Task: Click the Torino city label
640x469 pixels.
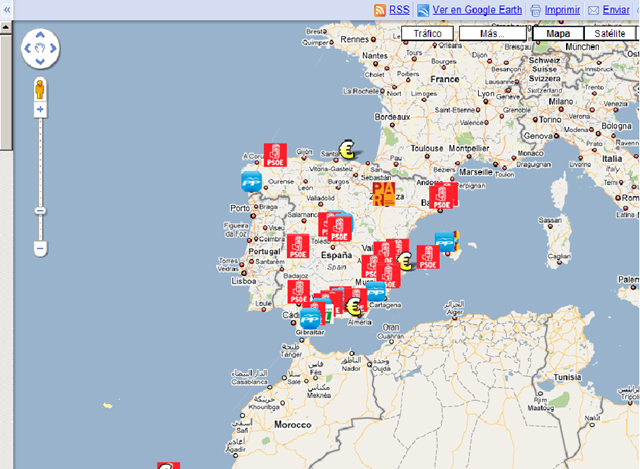Action: tap(550, 120)
